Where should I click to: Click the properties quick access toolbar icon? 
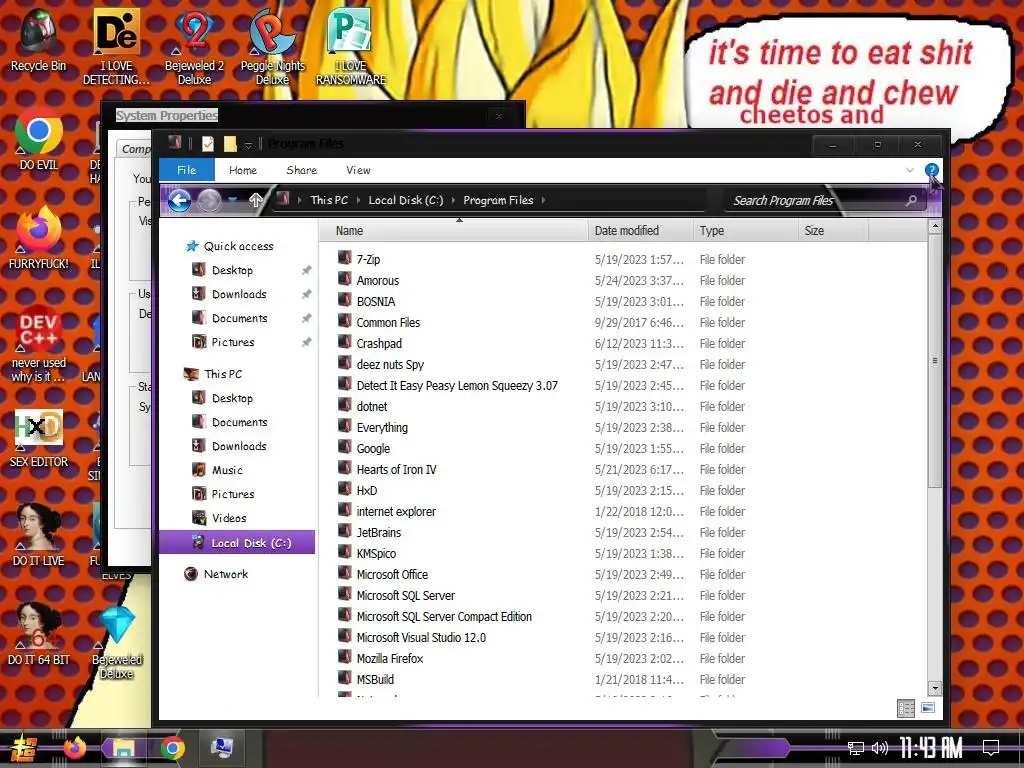(x=208, y=144)
